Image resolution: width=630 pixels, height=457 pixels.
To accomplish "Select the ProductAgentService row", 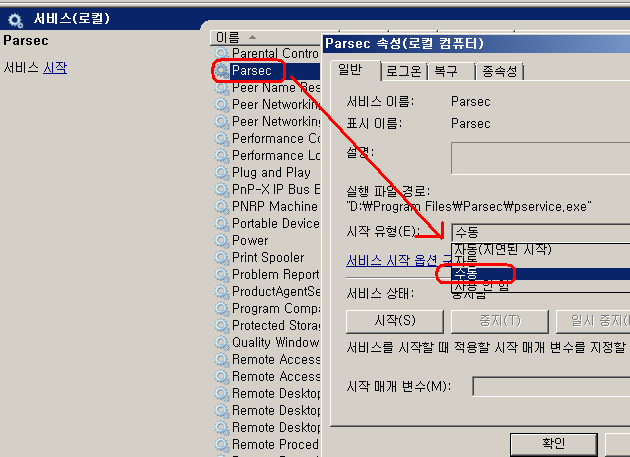I will [x=268, y=291].
